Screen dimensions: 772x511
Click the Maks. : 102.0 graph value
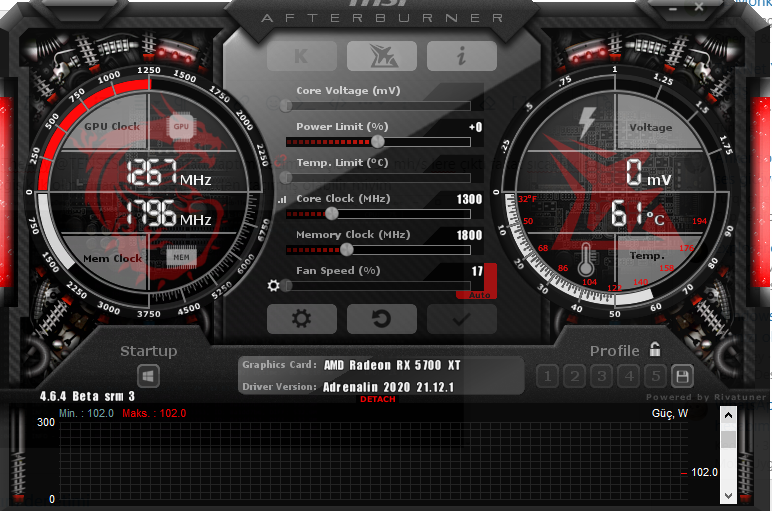[x=154, y=414]
